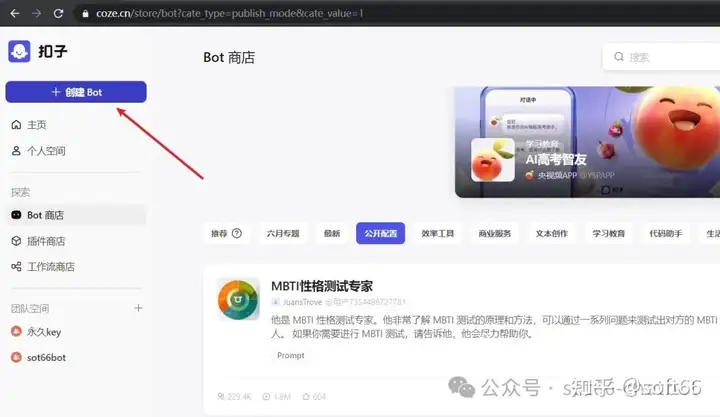The image size is (720, 417).
Task: Select the 商业服务 category tab
Action: pyautogui.click(x=495, y=233)
